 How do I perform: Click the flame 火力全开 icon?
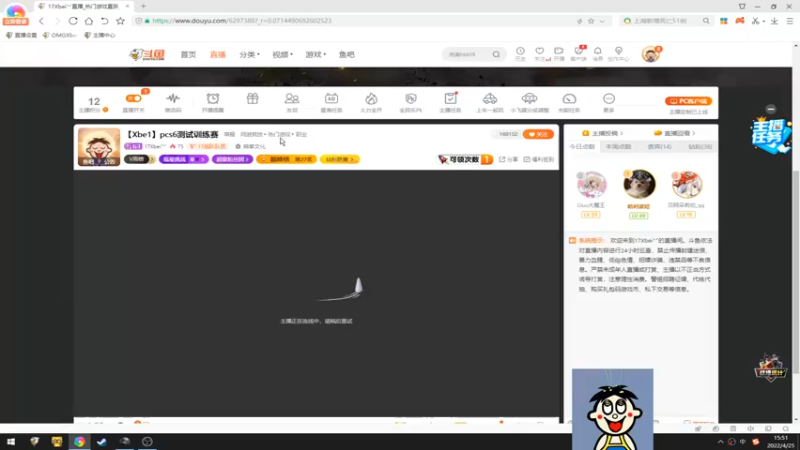[x=371, y=98]
